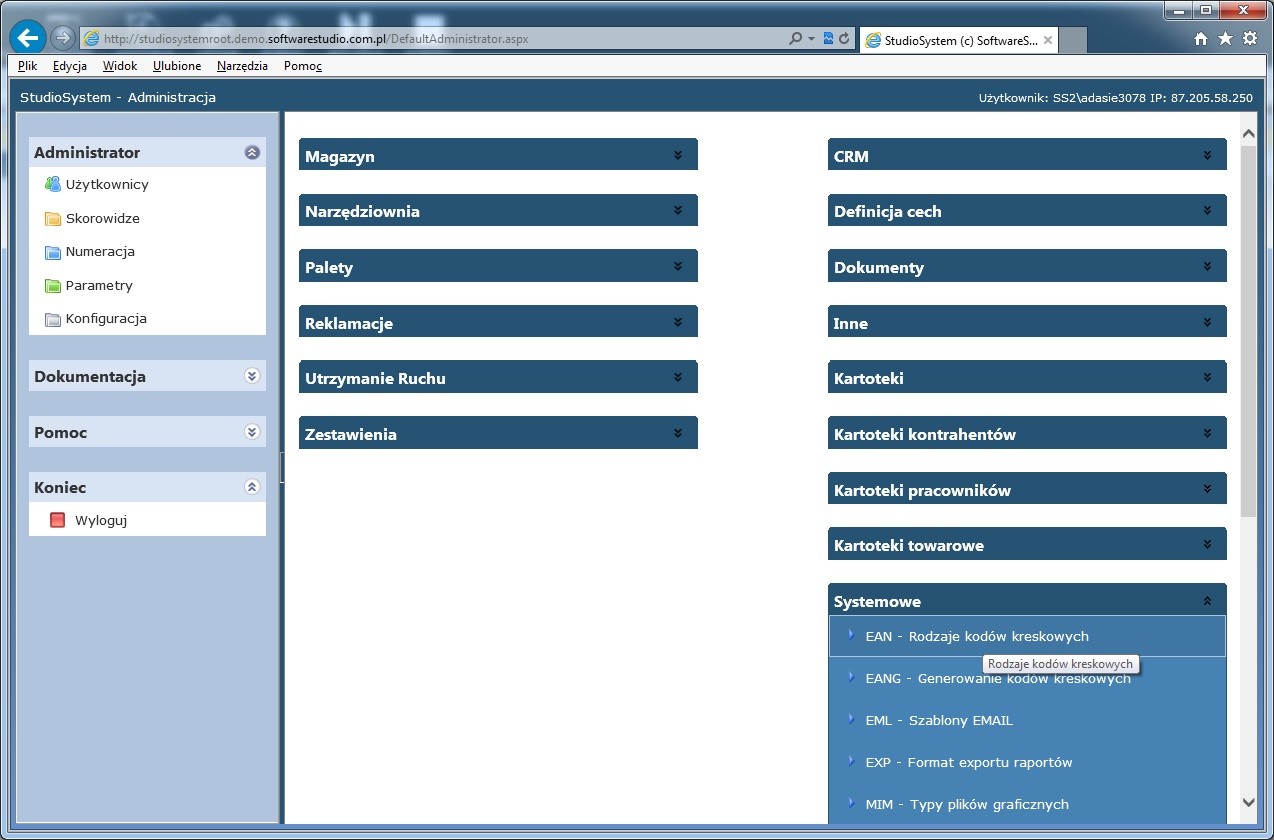This screenshot has width=1274, height=840.
Task: Click the Skorowidze yellow folder icon
Action: tap(53, 218)
